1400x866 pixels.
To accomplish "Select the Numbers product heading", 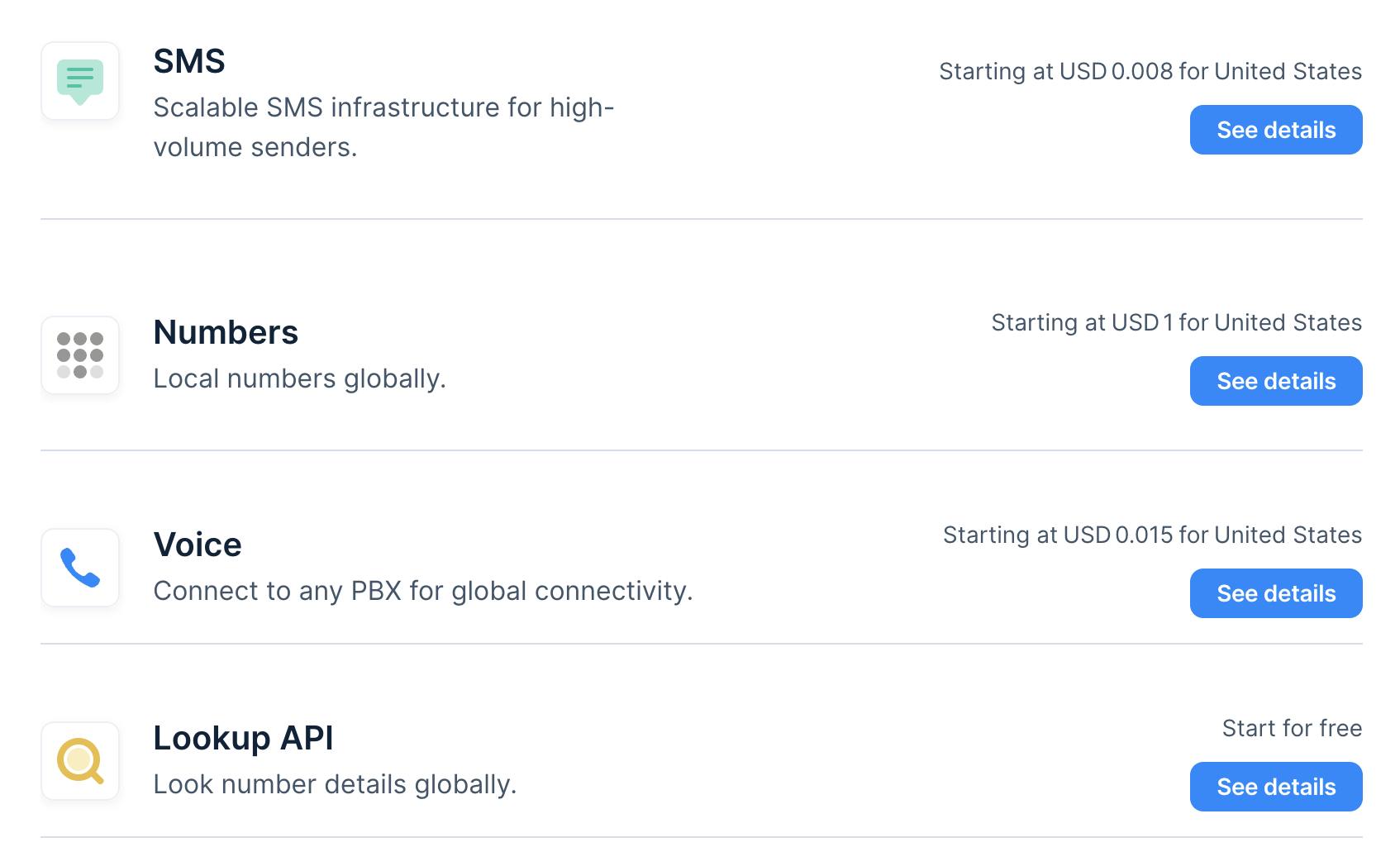I will [226, 332].
